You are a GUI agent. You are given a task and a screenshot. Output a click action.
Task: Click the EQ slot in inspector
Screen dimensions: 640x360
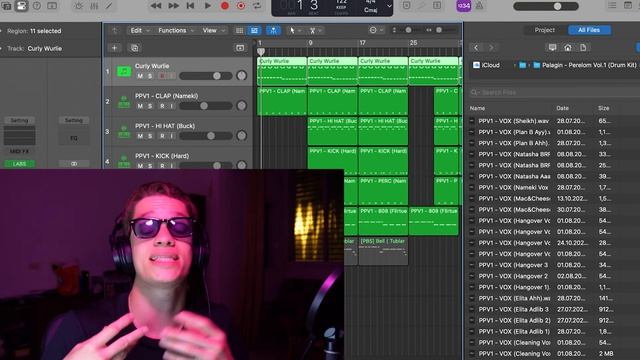tap(74, 138)
